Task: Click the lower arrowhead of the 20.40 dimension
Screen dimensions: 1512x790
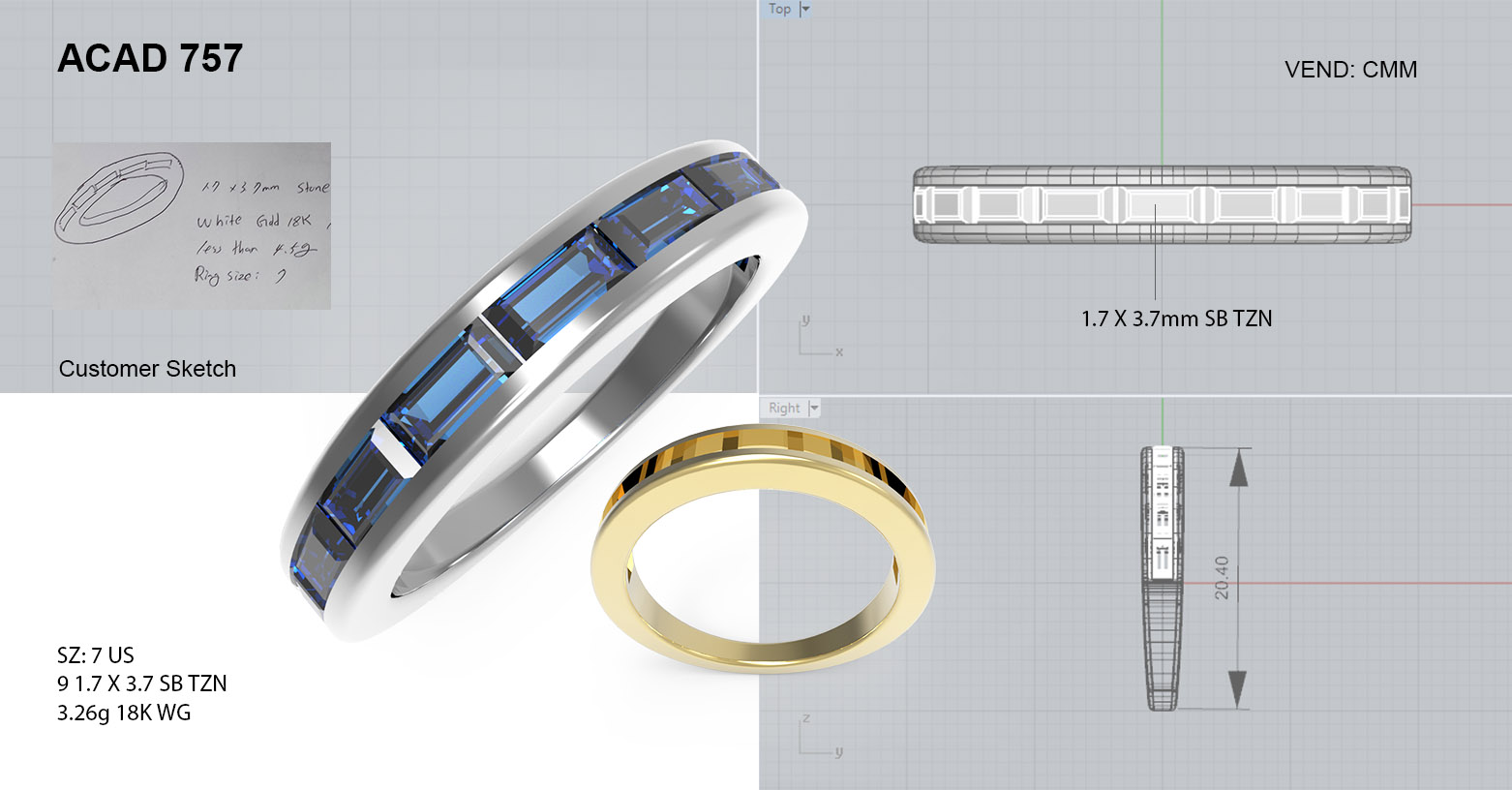Action: tap(1238, 690)
